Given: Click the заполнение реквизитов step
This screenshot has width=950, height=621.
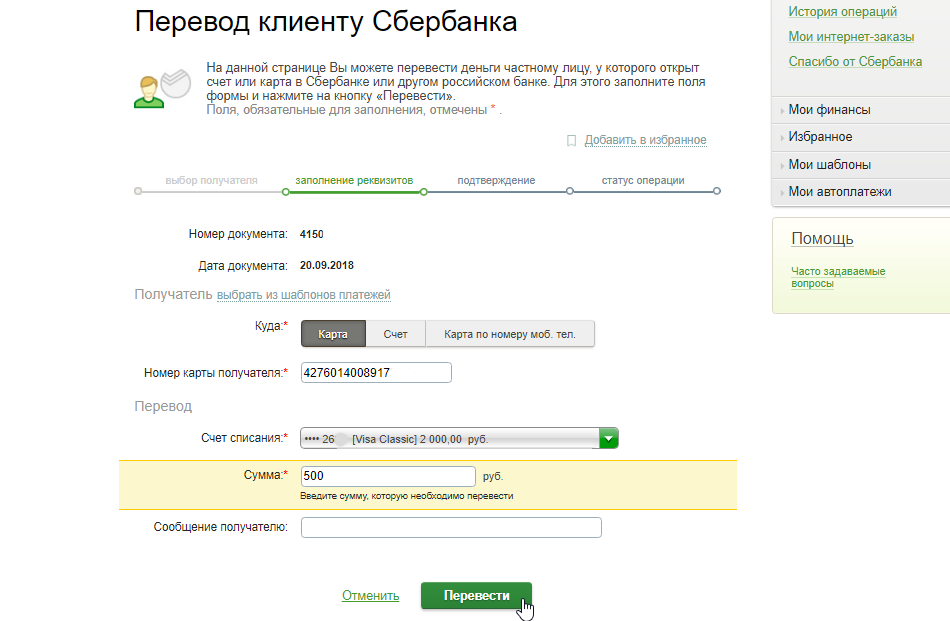Looking at the screenshot, I should [x=354, y=181].
